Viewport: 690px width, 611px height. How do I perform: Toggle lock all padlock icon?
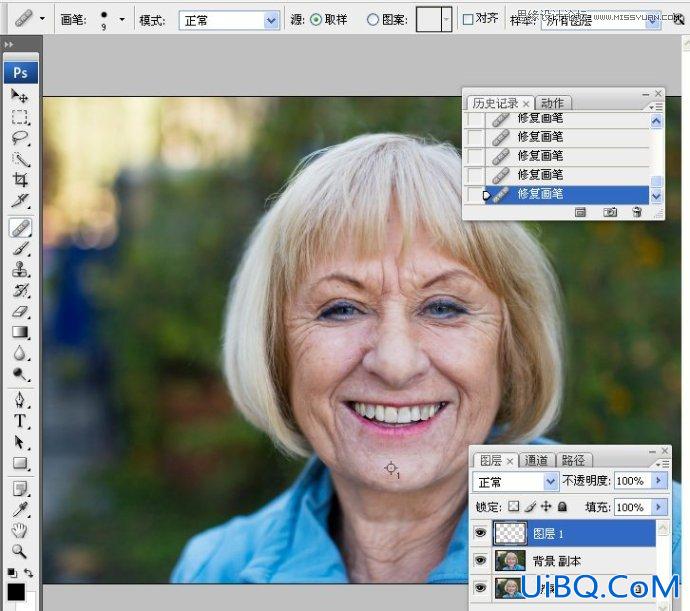point(562,506)
